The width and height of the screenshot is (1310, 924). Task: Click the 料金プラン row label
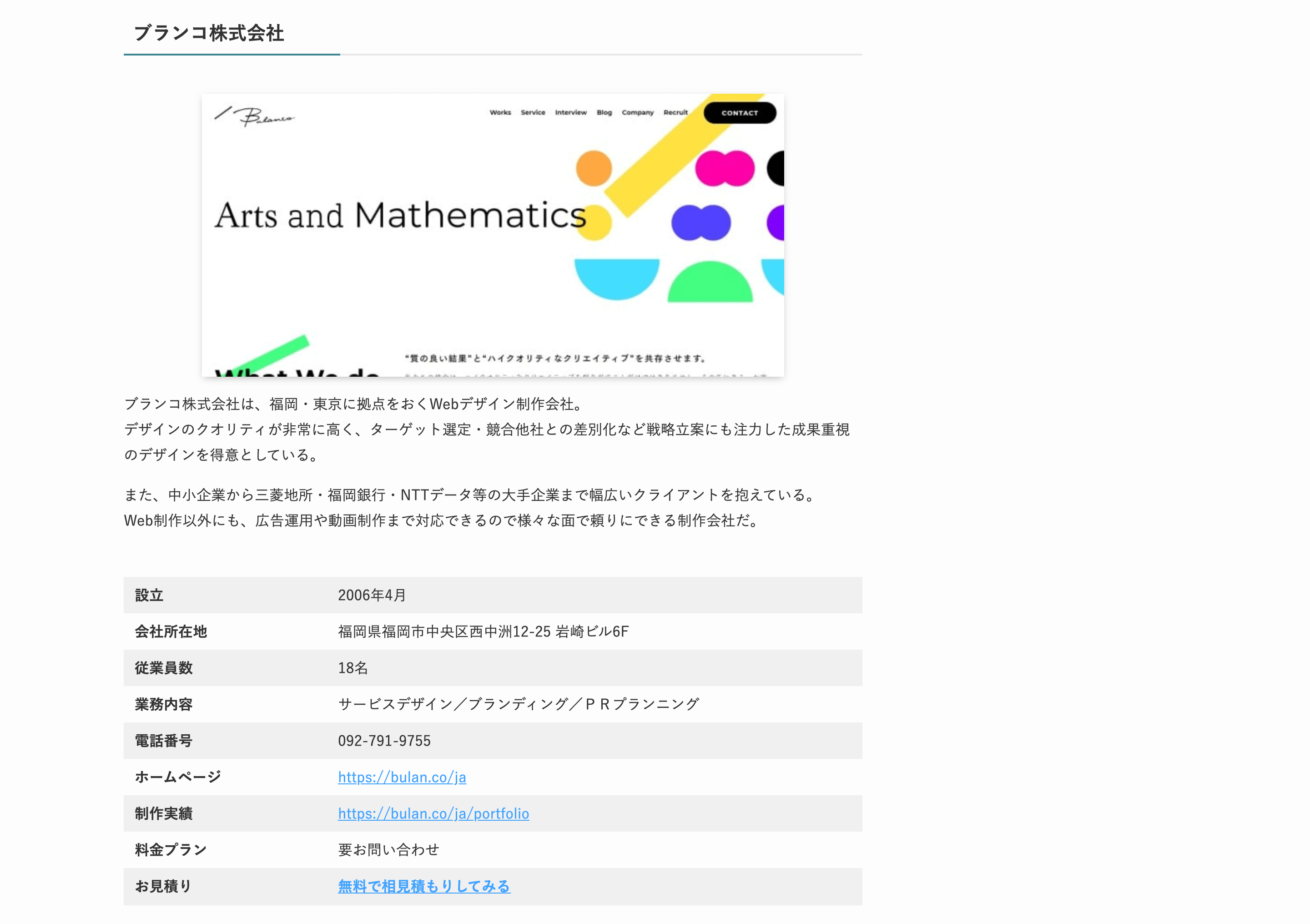(x=171, y=849)
